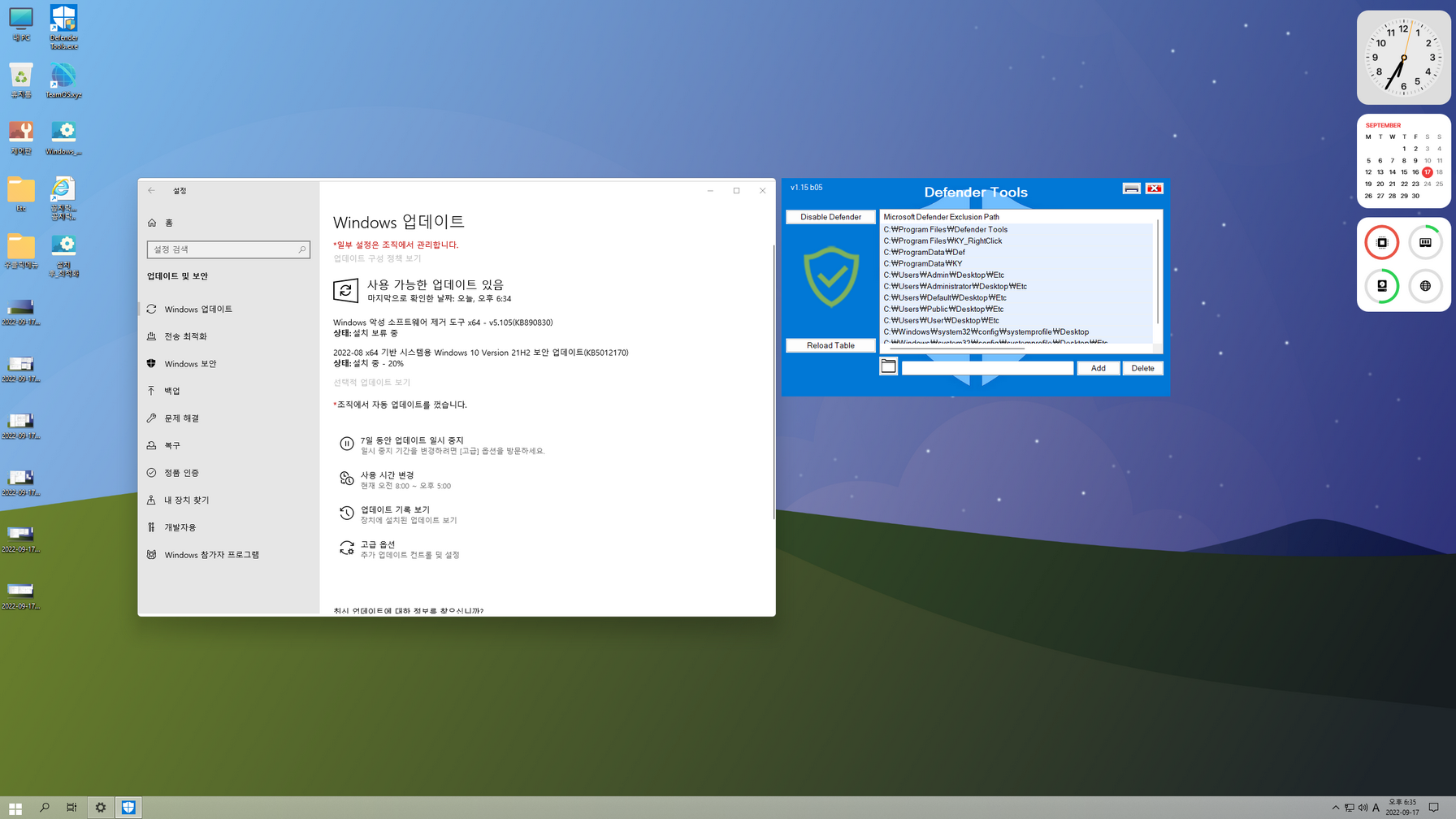1456x819 pixels.
Task: Open Windows 업데이트 in Settings sidebar
Action: 229,310
